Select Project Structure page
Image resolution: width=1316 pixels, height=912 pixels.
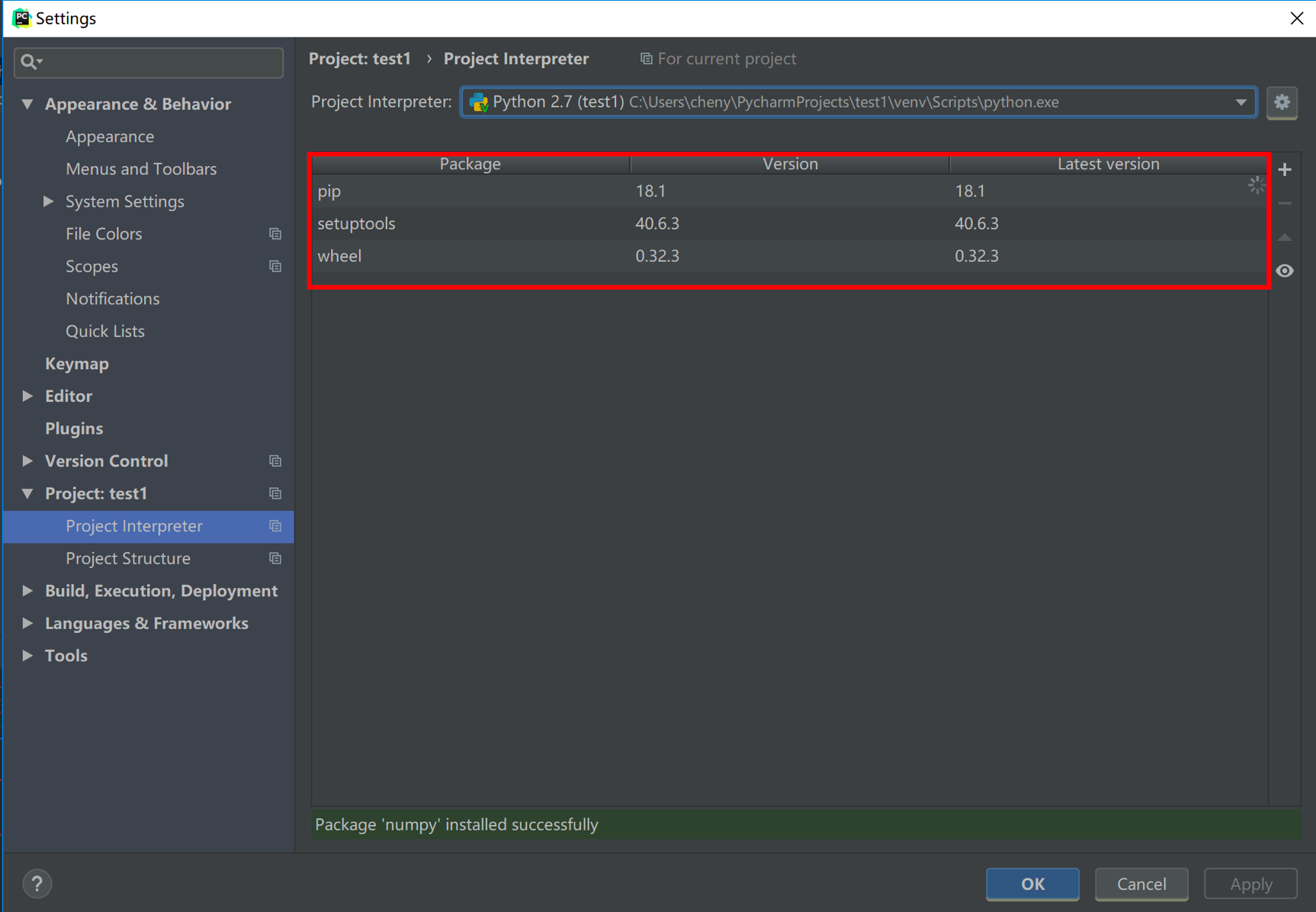(128, 558)
